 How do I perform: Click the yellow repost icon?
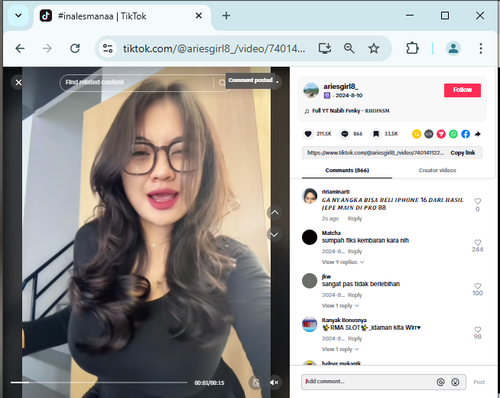[x=416, y=134]
